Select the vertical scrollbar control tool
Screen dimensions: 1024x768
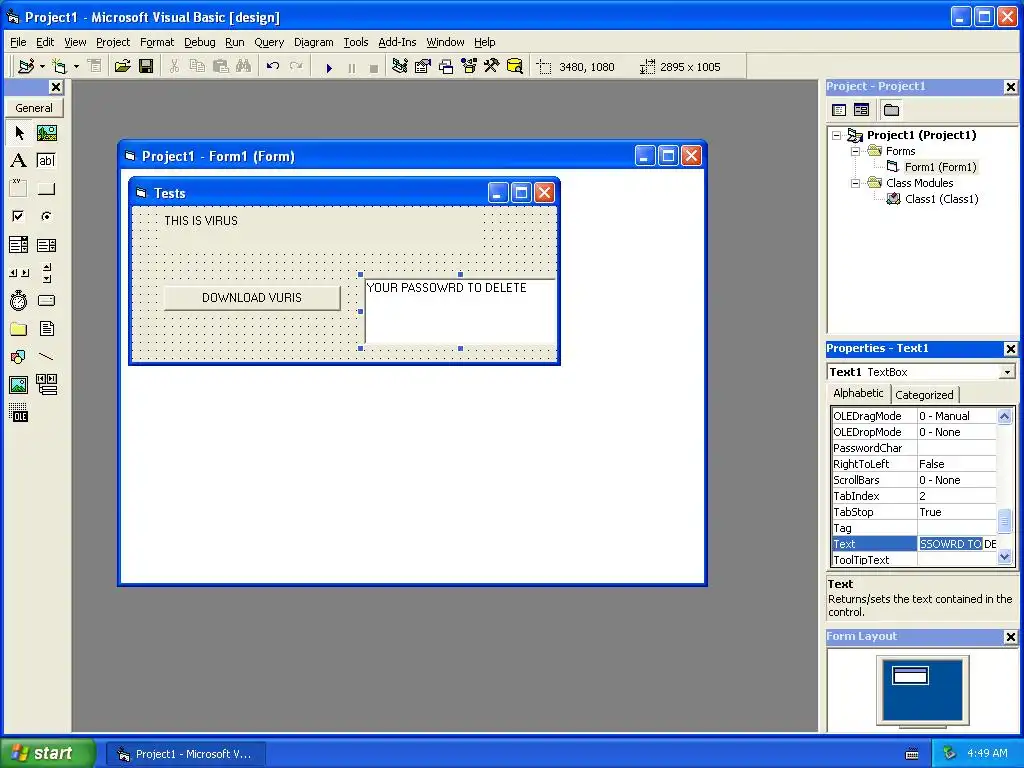click(x=46, y=273)
